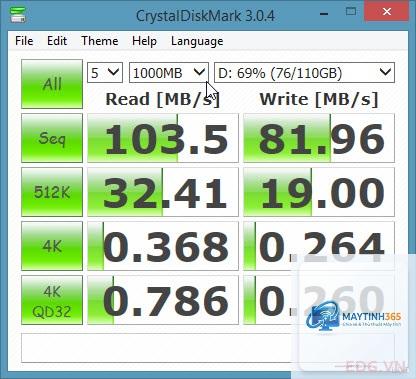Start the 4K QD32 test

pos(52,300)
